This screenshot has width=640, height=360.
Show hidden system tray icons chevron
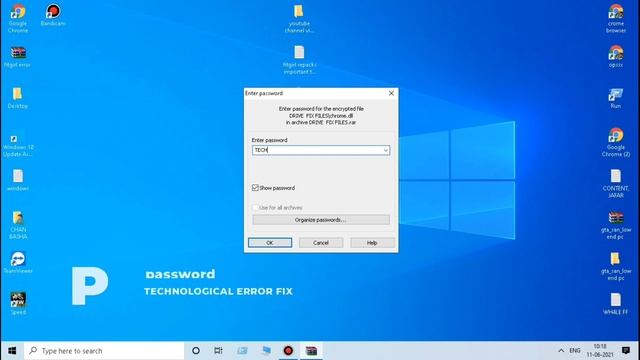[x=561, y=351]
